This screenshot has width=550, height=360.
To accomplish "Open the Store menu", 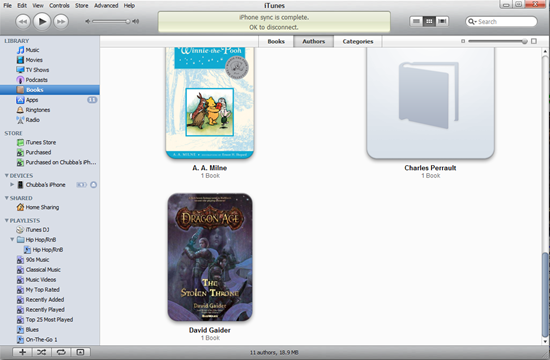I will [x=82, y=6].
